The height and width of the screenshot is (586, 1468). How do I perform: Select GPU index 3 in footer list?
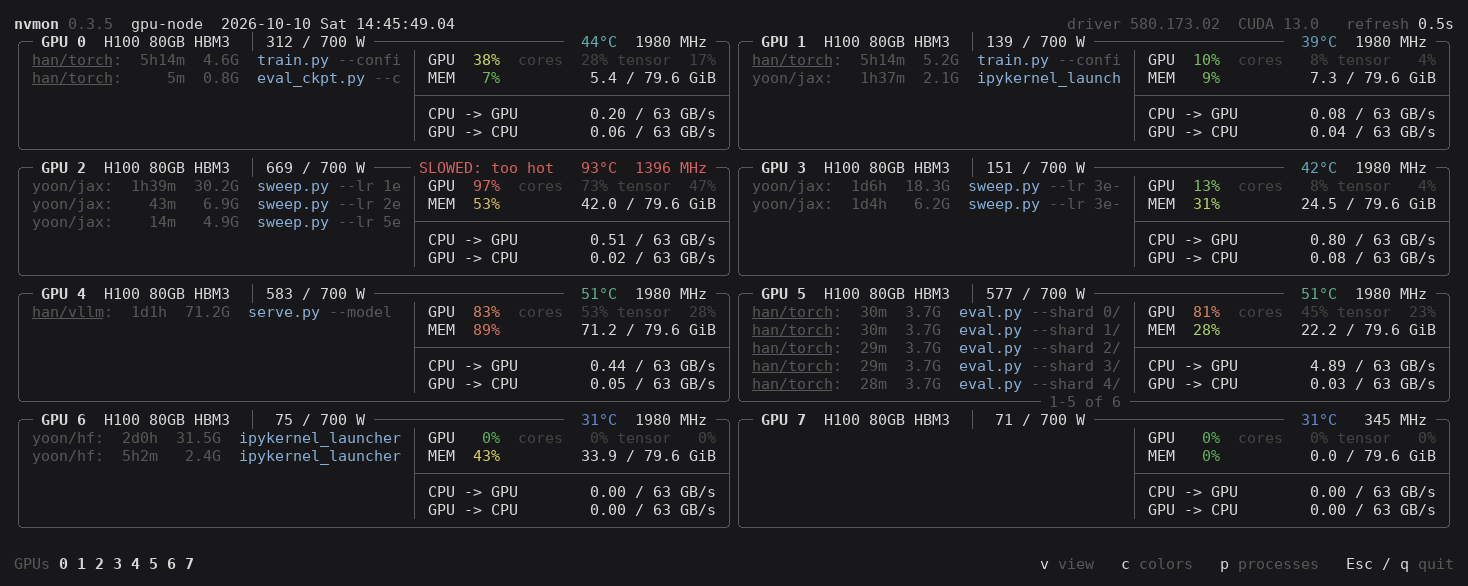pyautogui.click(x=118, y=564)
